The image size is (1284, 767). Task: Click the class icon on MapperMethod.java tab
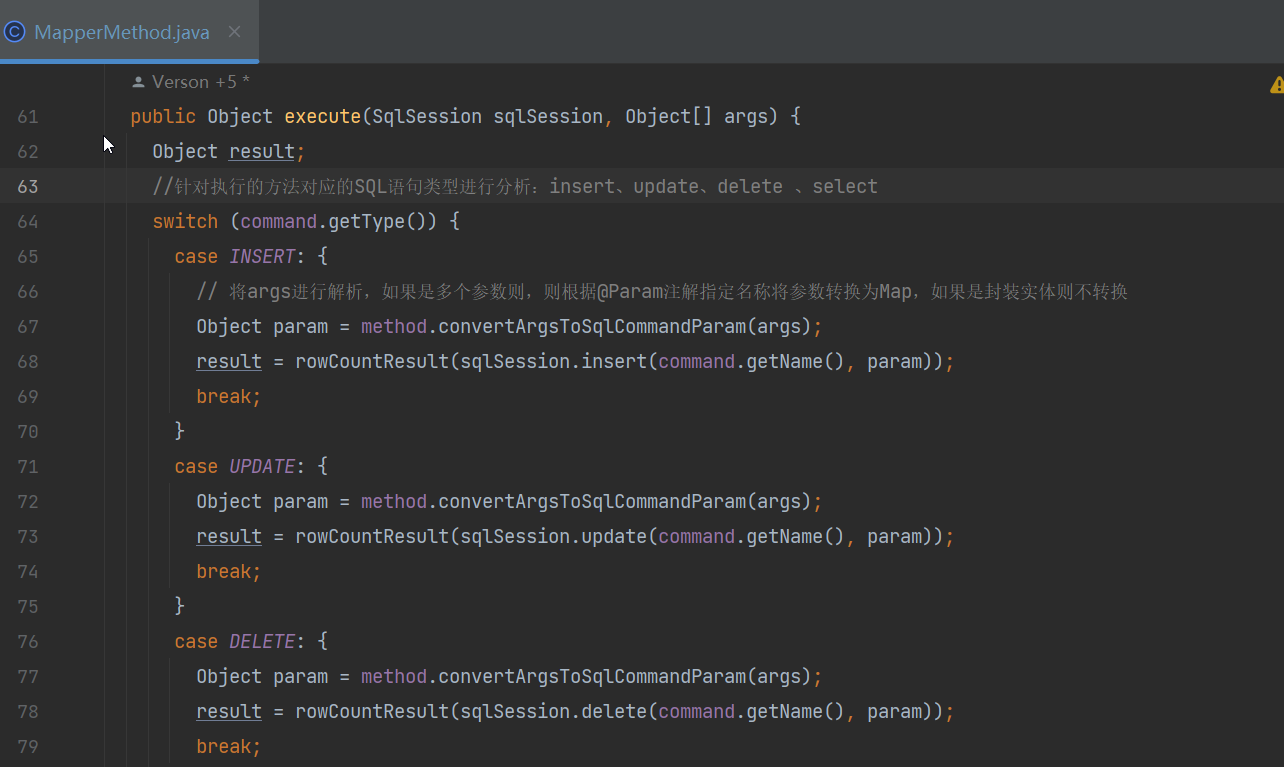[x=15, y=32]
